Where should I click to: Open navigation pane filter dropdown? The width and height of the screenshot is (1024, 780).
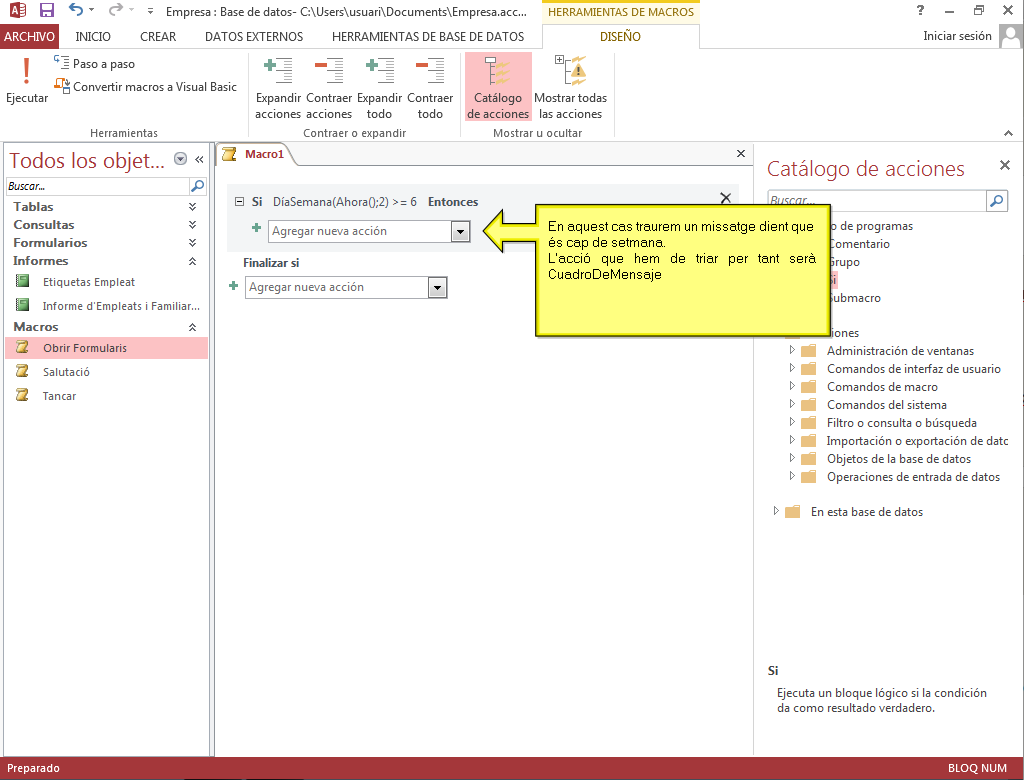[181, 159]
